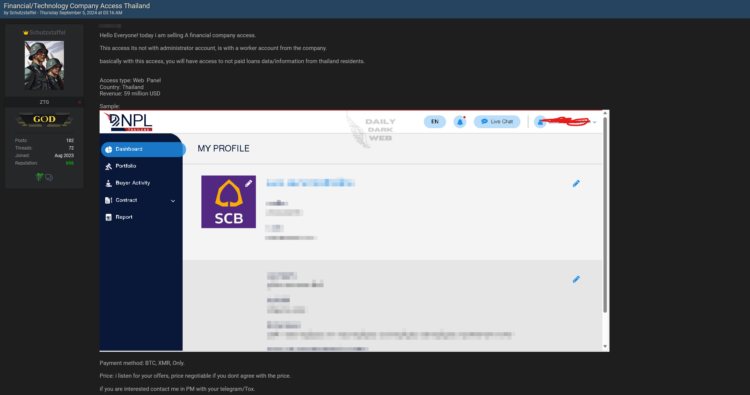Click the Portfolio gavel icon
Image resolution: width=750 pixels, height=395 pixels.
click(109, 166)
